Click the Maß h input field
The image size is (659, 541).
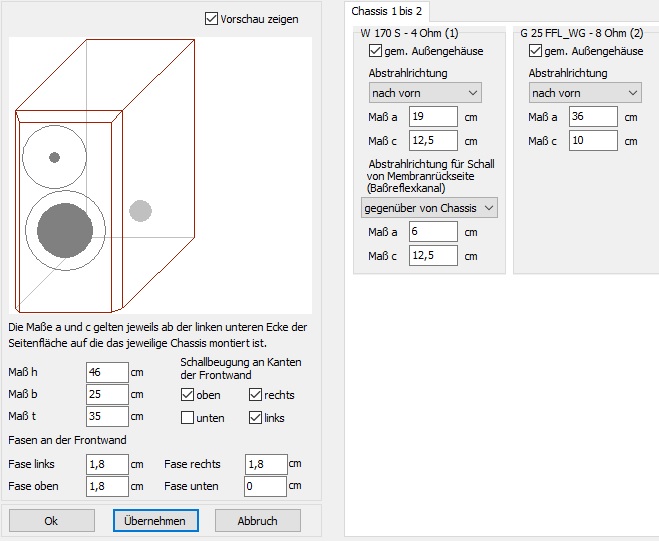pos(107,373)
